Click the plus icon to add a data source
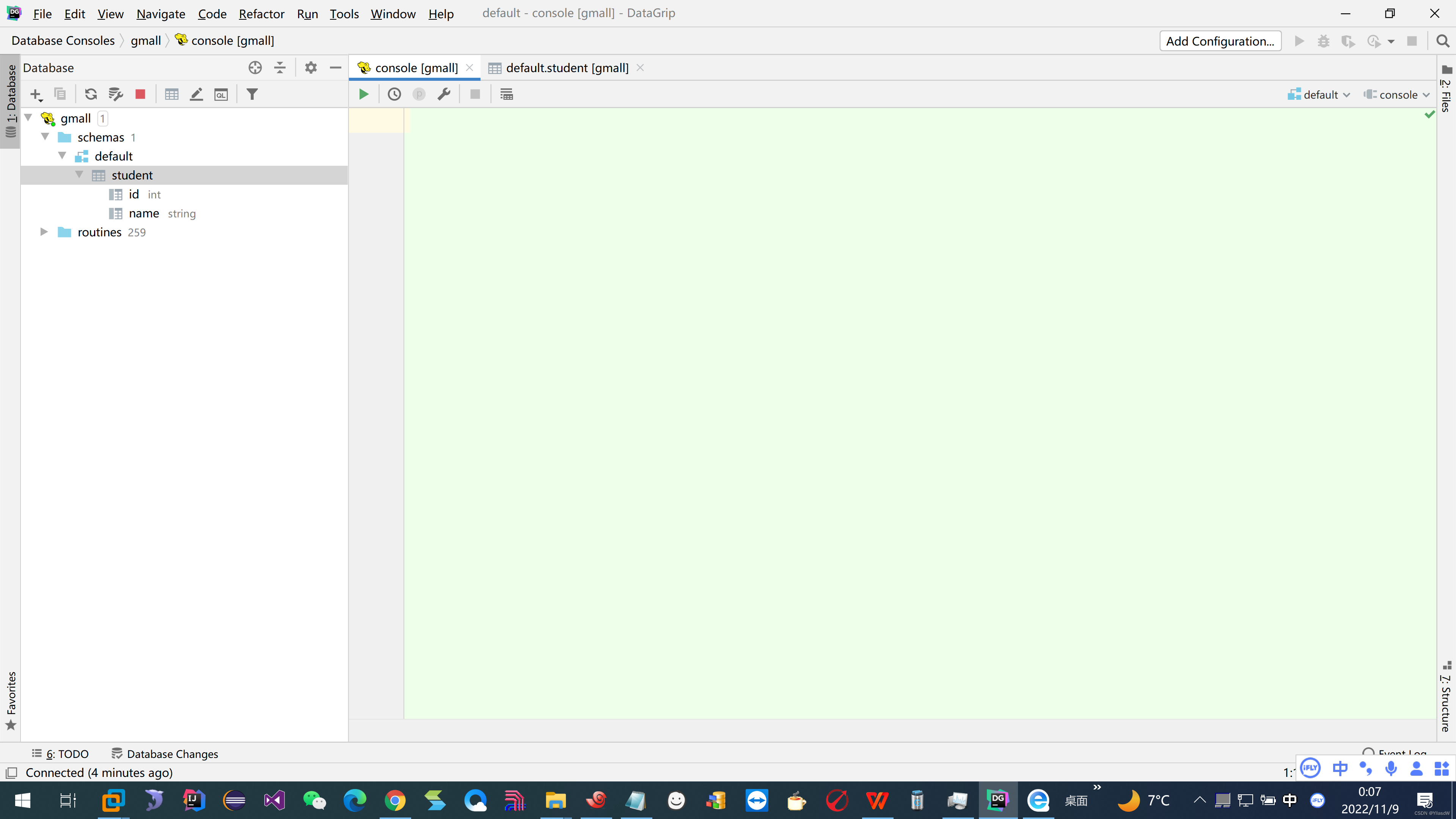1456x819 pixels. (x=36, y=94)
